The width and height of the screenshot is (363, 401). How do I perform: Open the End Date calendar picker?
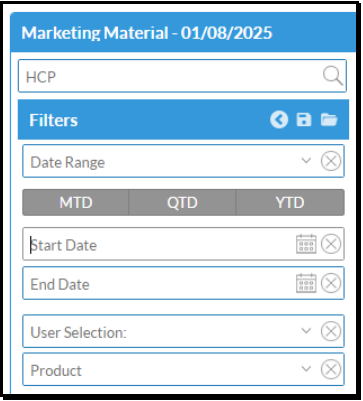(306, 283)
